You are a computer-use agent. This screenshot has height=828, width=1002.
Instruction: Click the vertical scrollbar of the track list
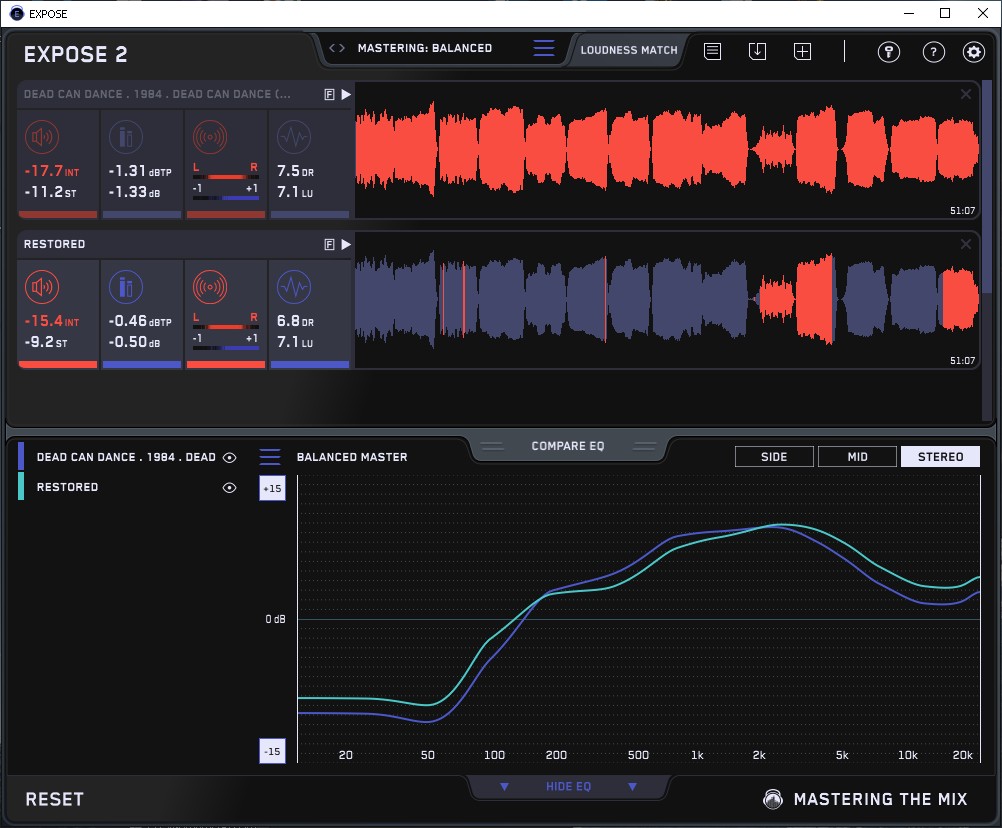click(x=988, y=185)
